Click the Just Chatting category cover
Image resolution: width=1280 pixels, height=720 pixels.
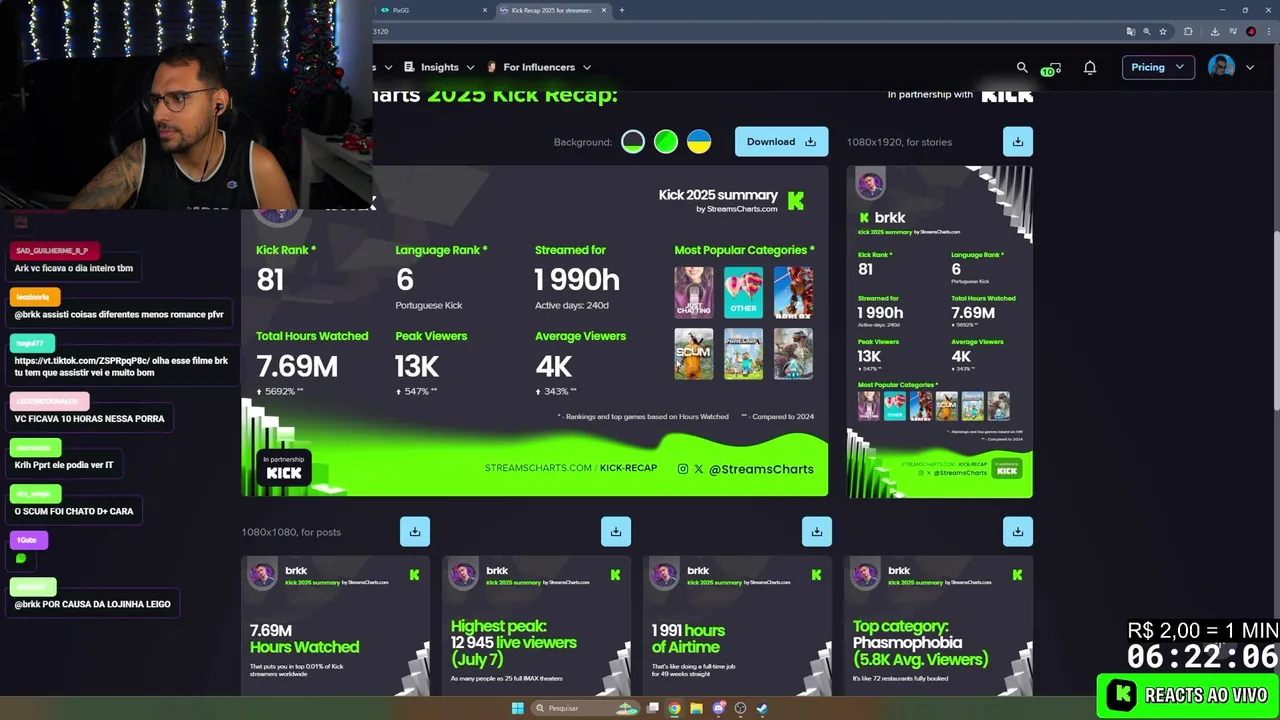(693, 292)
